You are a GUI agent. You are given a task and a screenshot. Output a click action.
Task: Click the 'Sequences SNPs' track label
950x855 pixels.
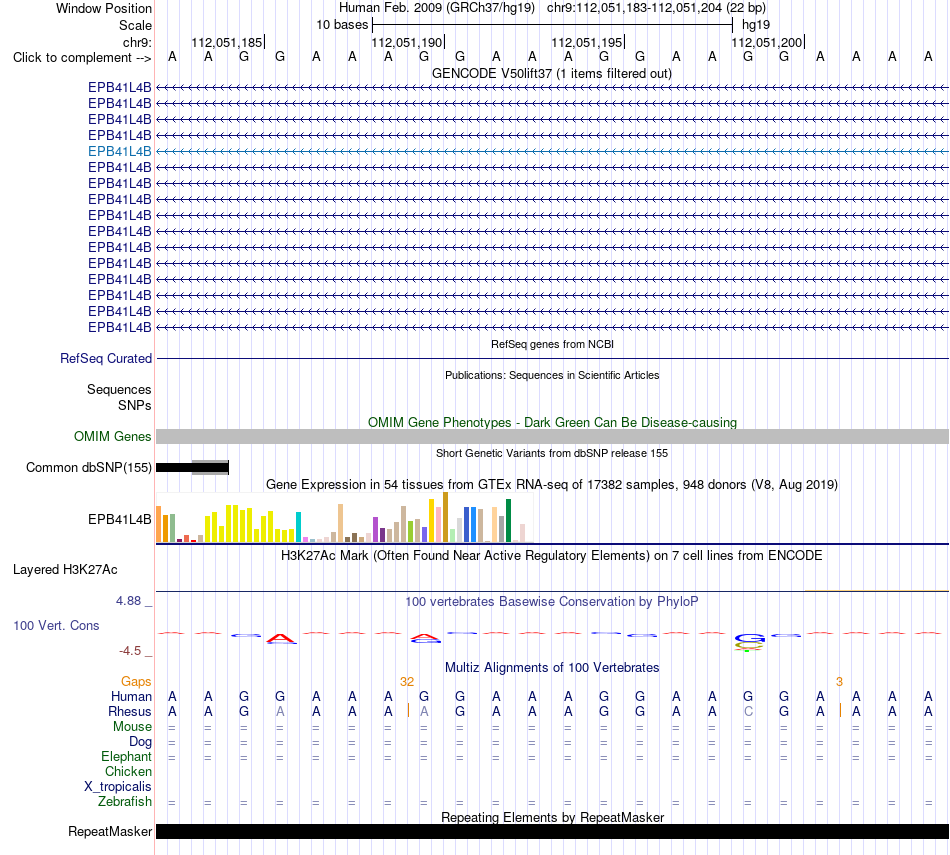[x=119, y=398]
